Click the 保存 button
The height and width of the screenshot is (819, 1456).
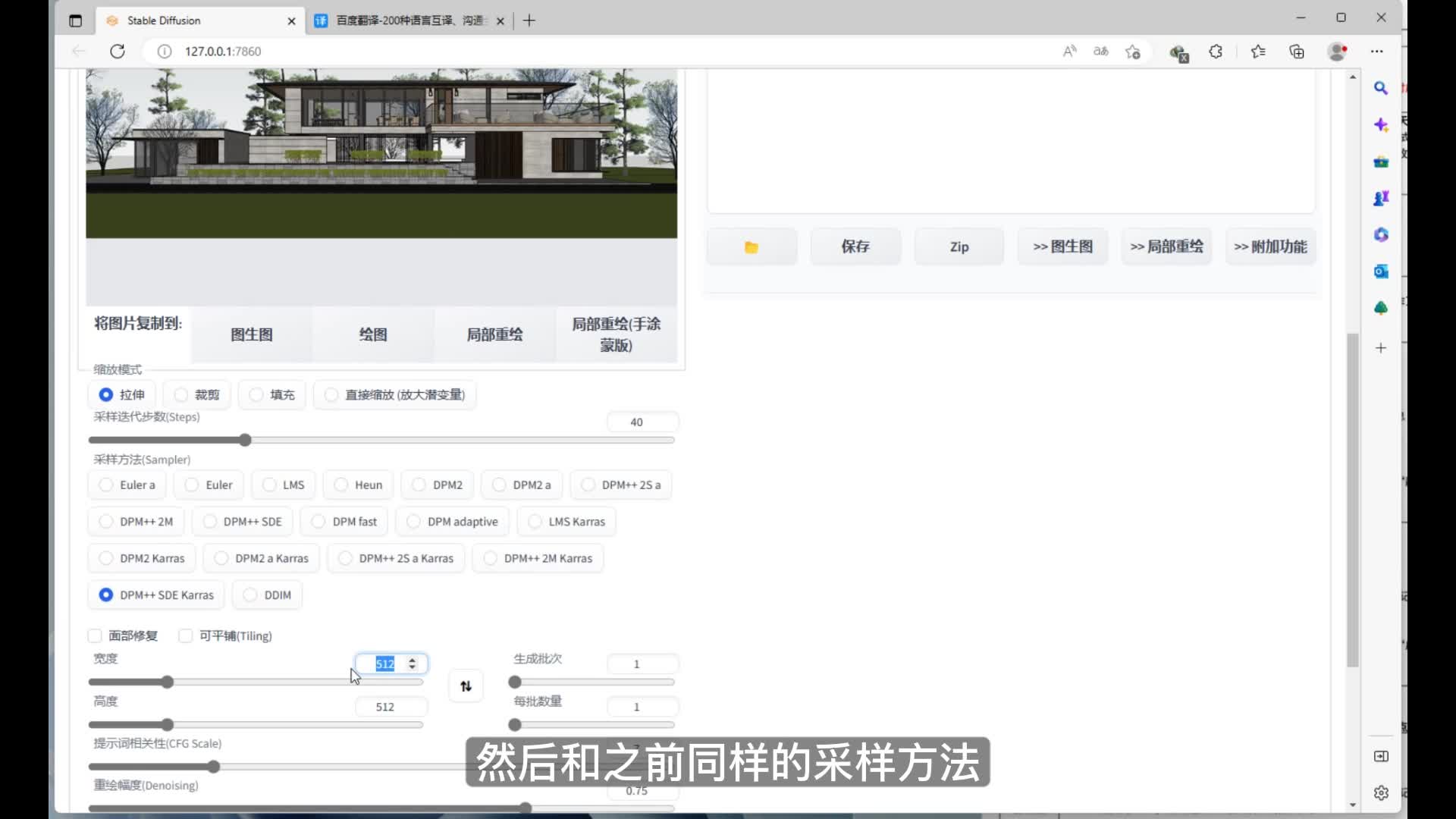click(855, 247)
